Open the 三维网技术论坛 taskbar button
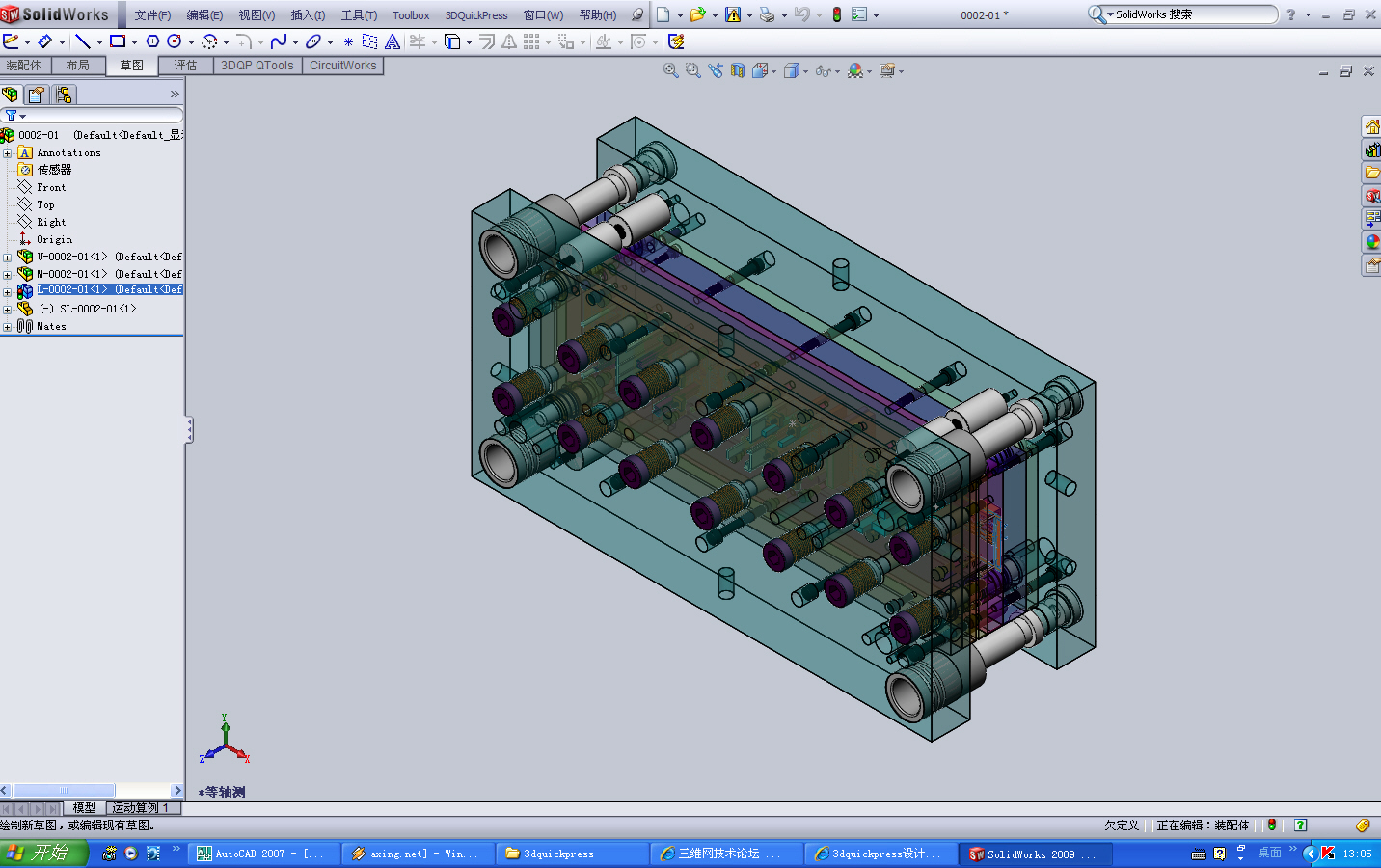This screenshot has height=868, width=1381. click(726, 854)
